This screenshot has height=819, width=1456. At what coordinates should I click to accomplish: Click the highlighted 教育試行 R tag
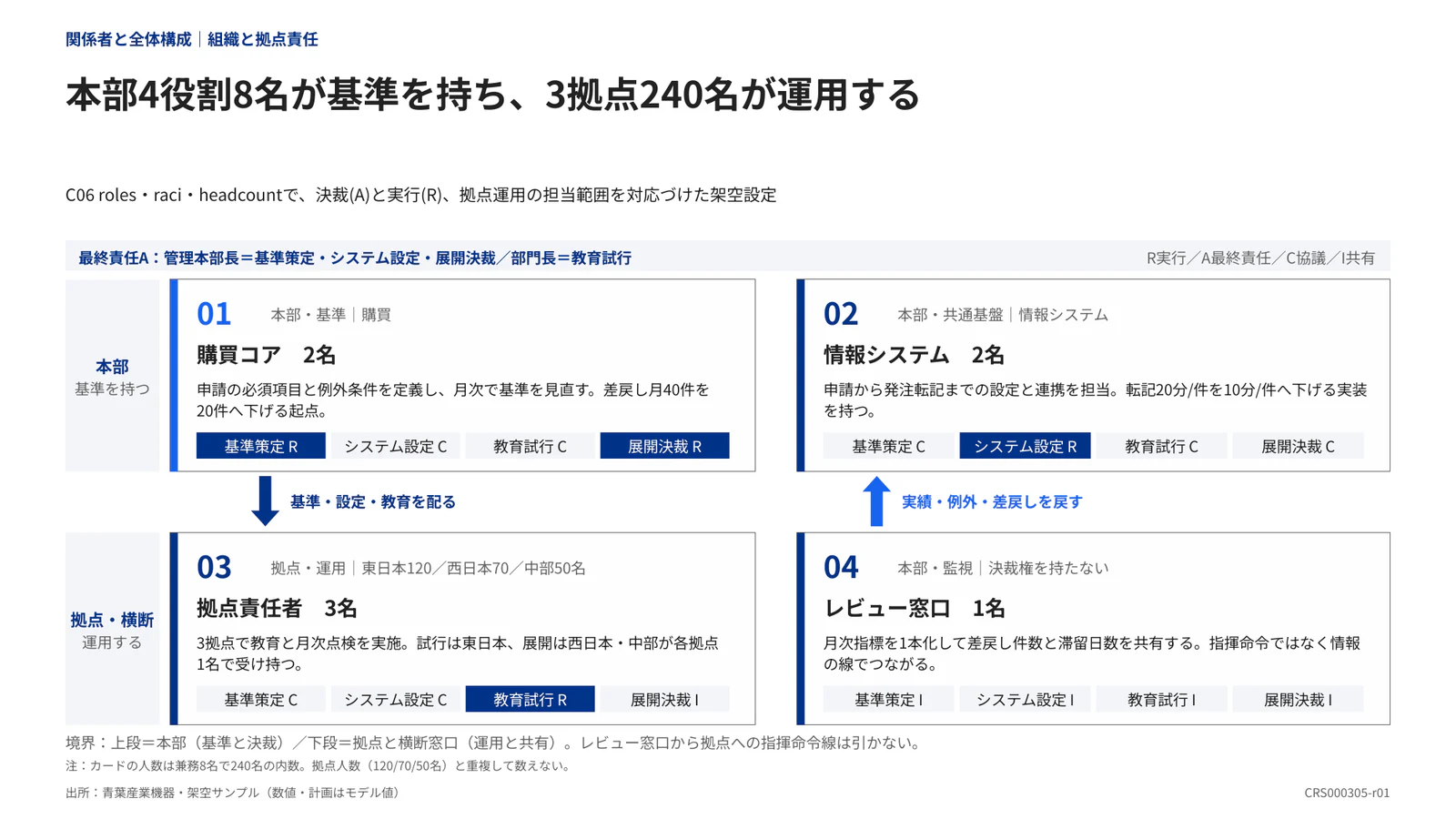(531, 699)
